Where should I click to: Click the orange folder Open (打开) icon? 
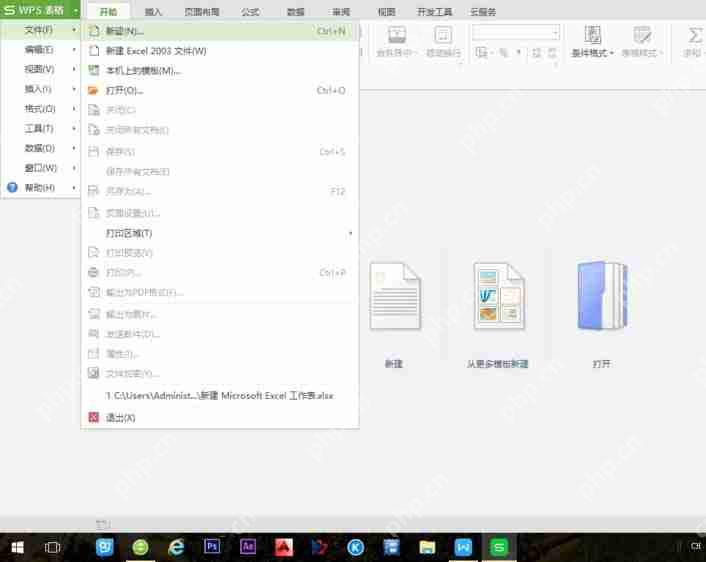coord(93,91)
